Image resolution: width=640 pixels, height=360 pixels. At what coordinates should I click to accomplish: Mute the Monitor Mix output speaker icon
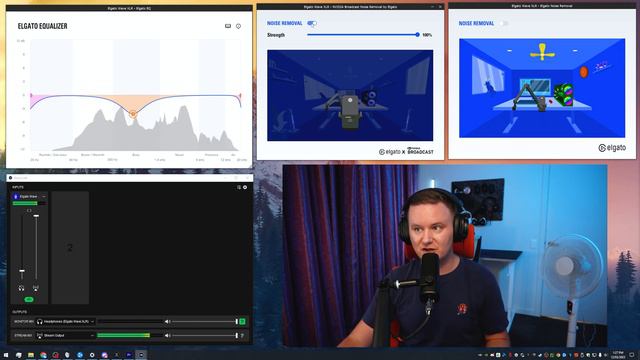pyautogui.click(x=167, y=322)
